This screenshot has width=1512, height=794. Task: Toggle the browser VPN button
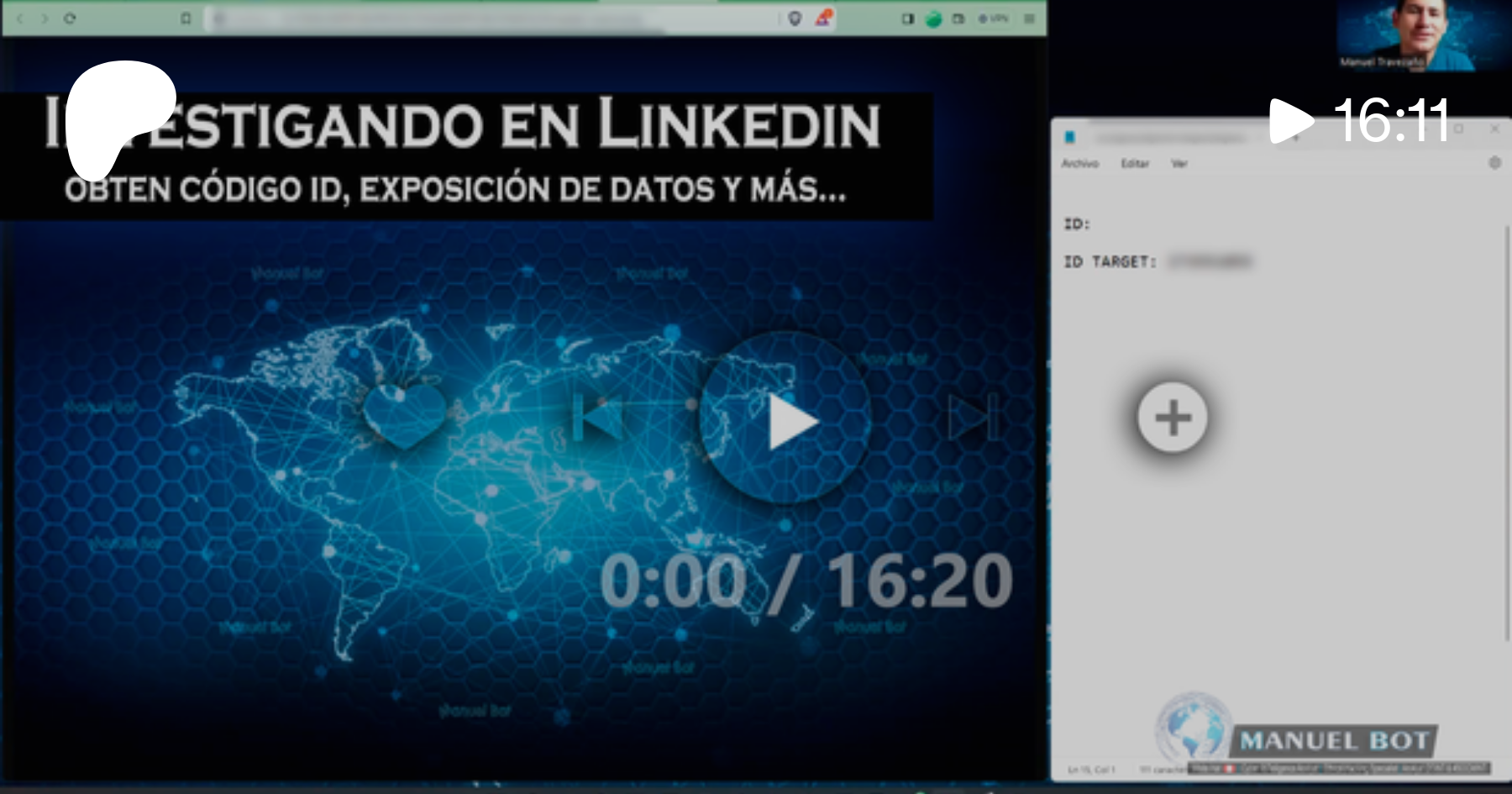993,18
